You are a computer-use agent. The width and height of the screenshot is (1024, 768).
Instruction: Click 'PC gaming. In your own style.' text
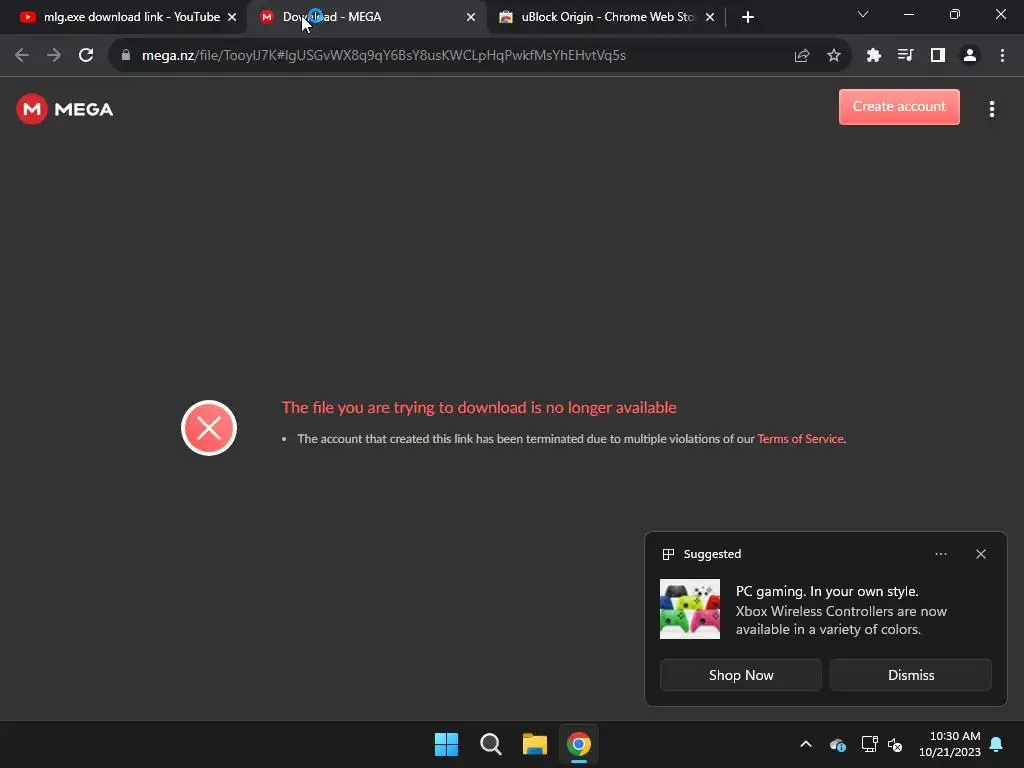[827, 591]
